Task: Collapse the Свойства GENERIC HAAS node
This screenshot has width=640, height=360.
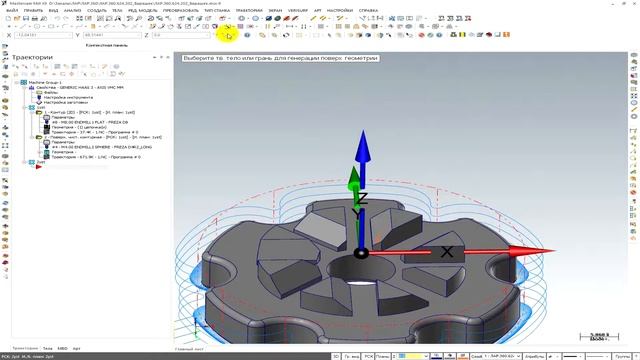Action: (x=24, y=87)
